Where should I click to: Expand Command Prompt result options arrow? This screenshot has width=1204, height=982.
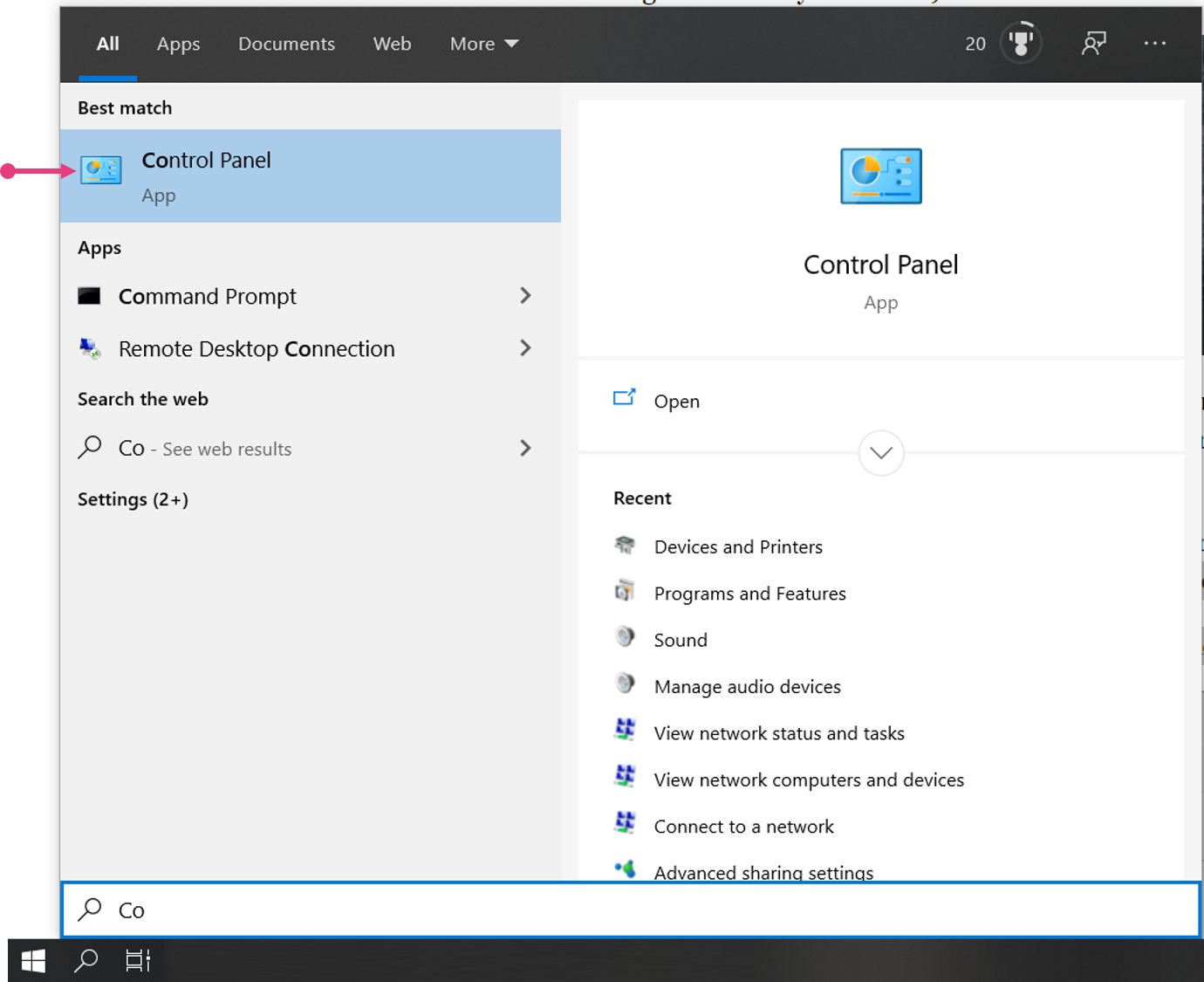[525, 296]
